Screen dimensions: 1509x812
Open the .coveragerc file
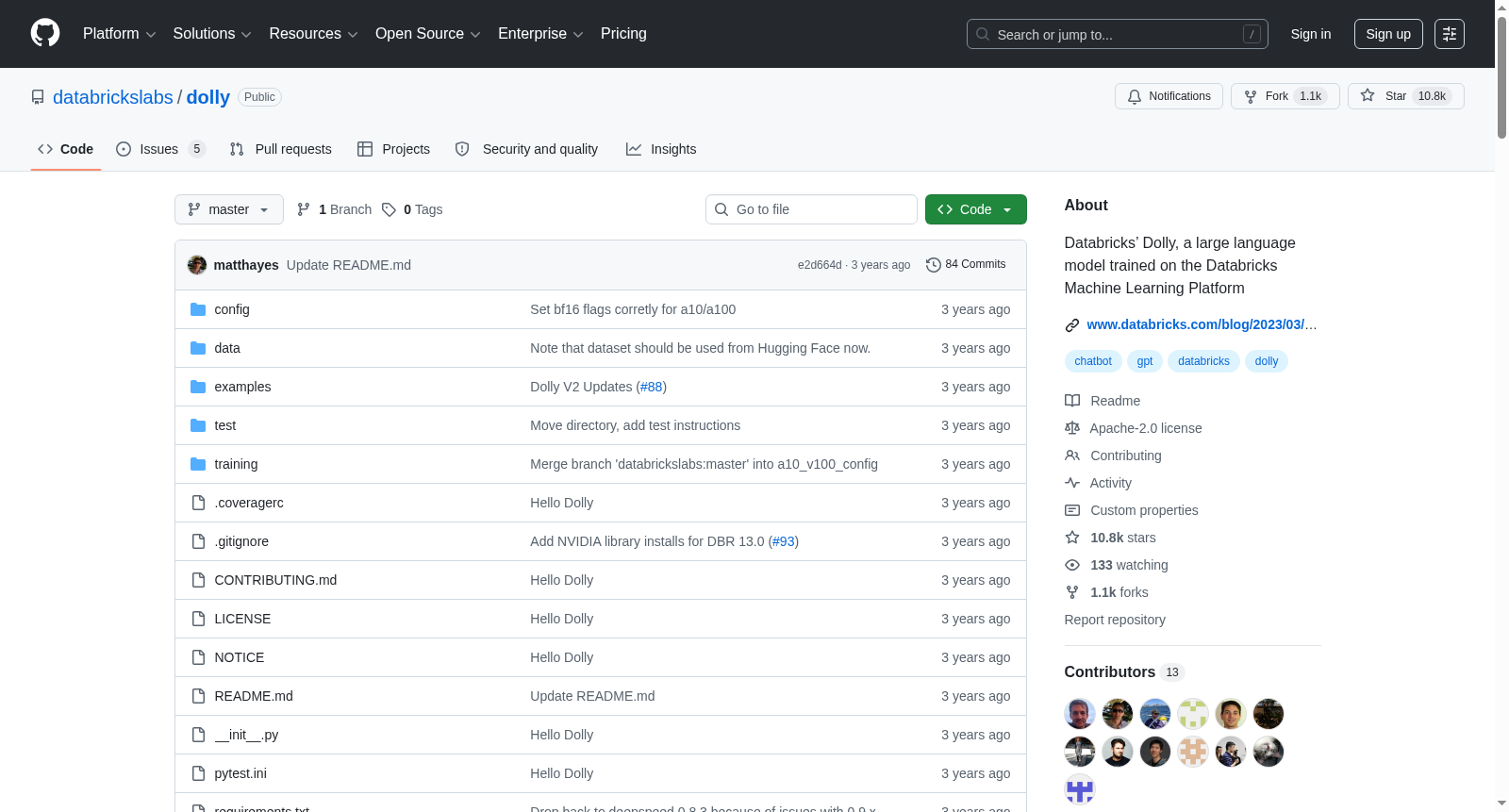(249, 503)
